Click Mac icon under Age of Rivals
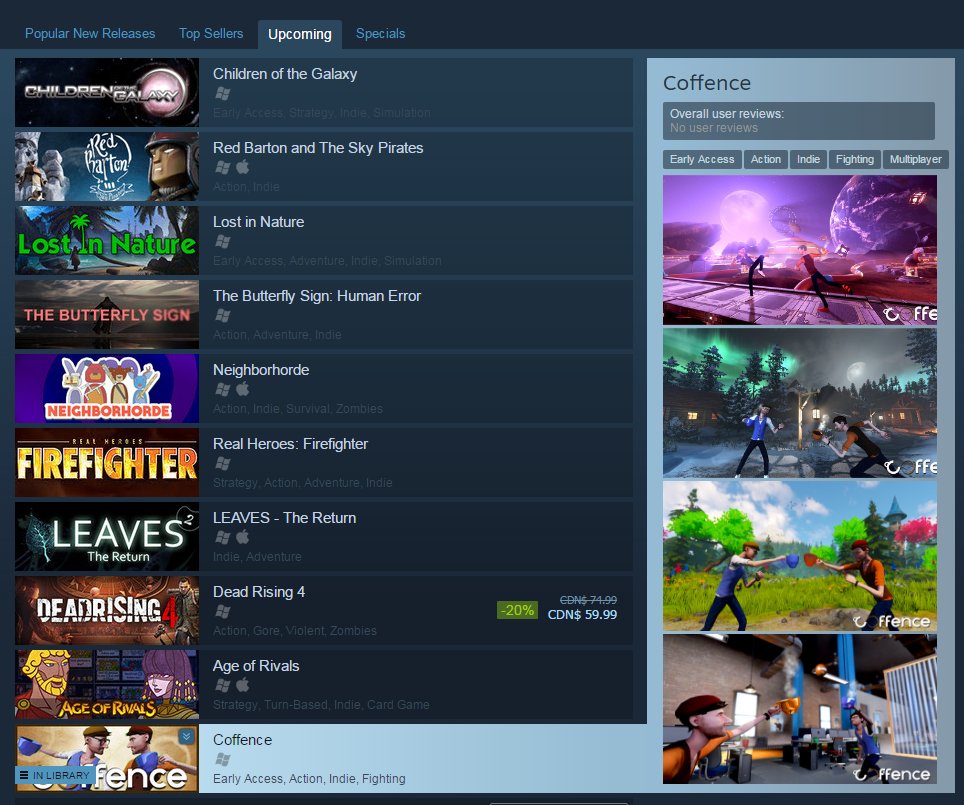 (243, 684)
